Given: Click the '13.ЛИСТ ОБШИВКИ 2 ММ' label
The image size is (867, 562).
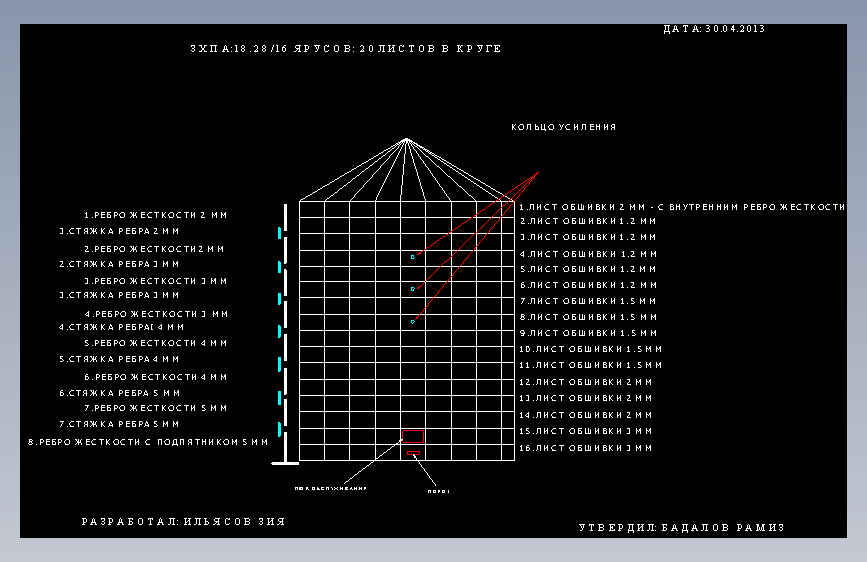Looking at the screenshot, I should (586, 398).
